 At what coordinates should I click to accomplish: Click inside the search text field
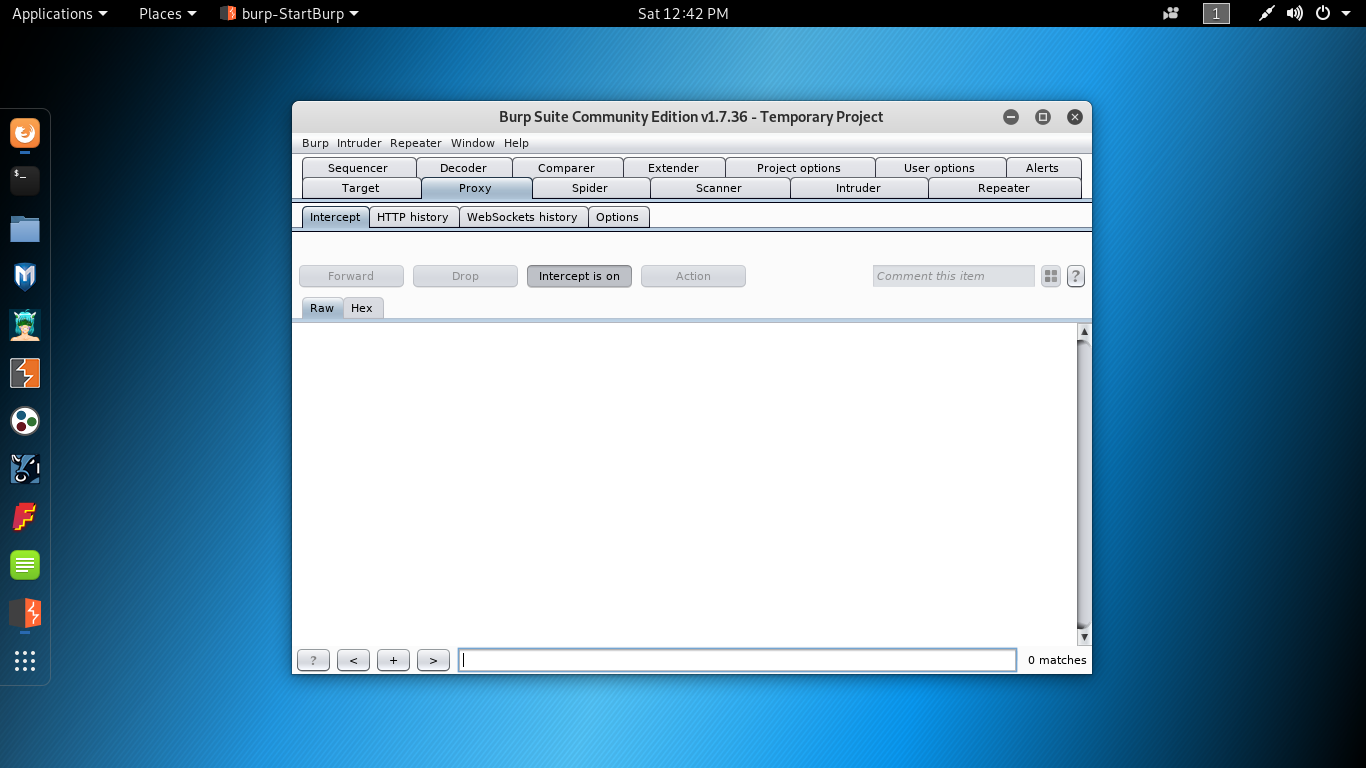click(x=737, y=660)
